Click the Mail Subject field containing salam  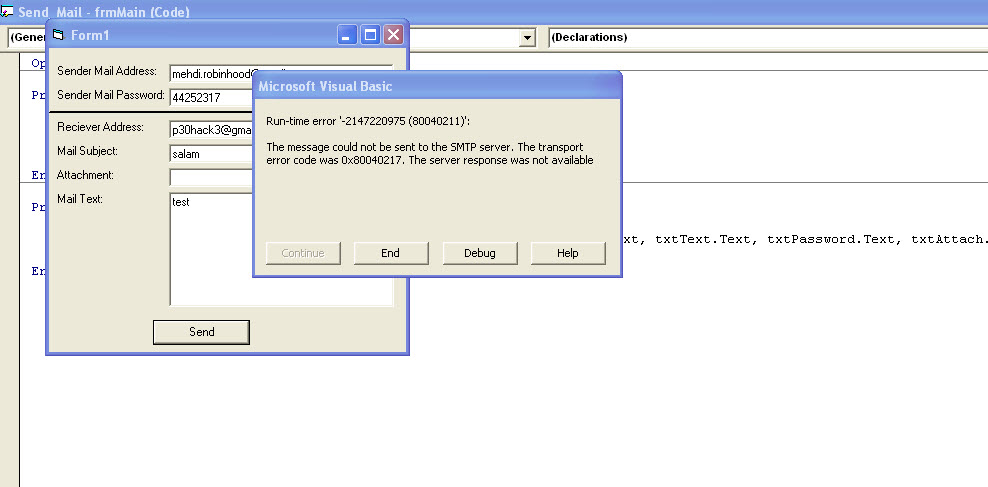[x=212, y=154]
